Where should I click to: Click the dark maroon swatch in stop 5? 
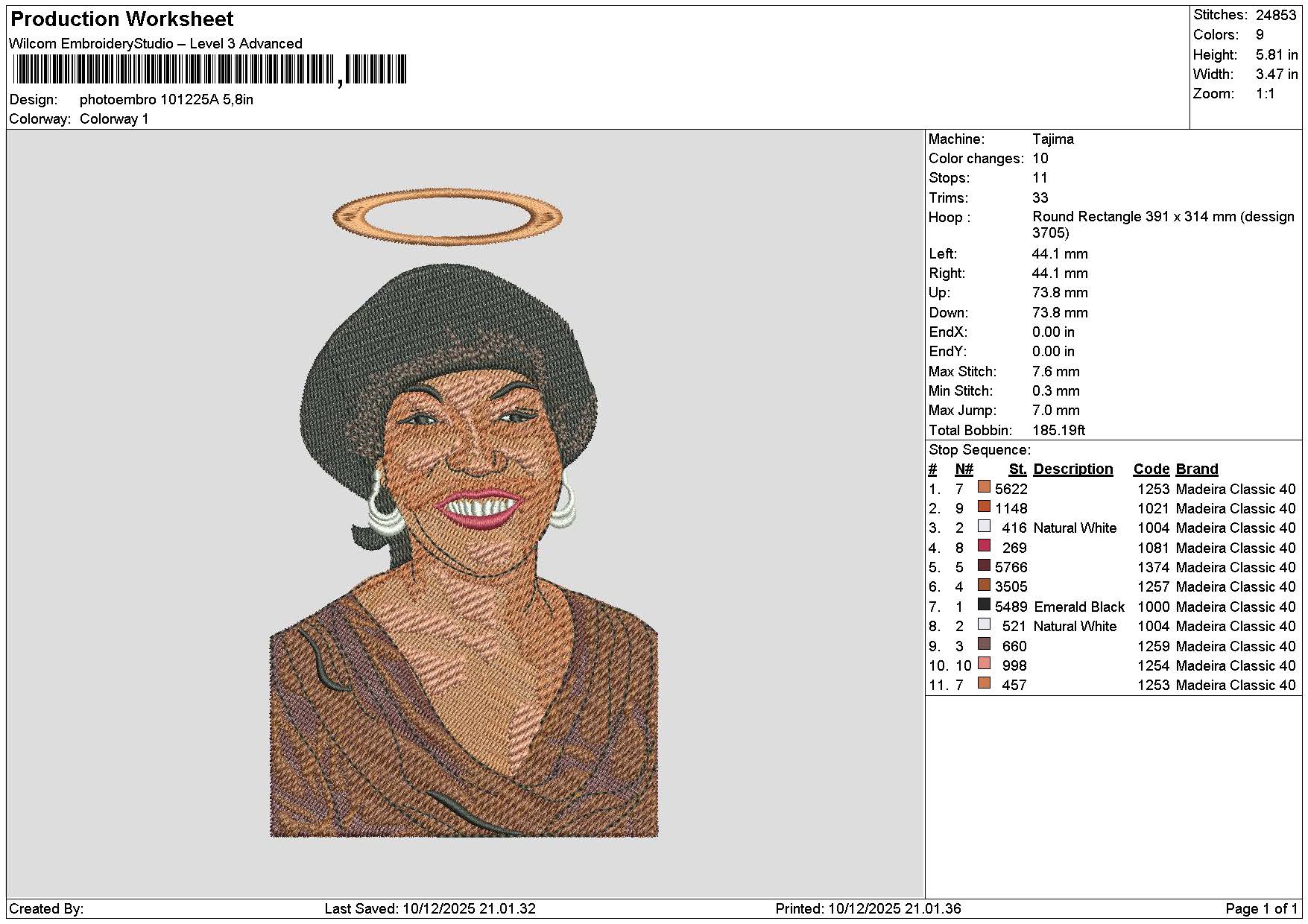(x=984, y=566)
